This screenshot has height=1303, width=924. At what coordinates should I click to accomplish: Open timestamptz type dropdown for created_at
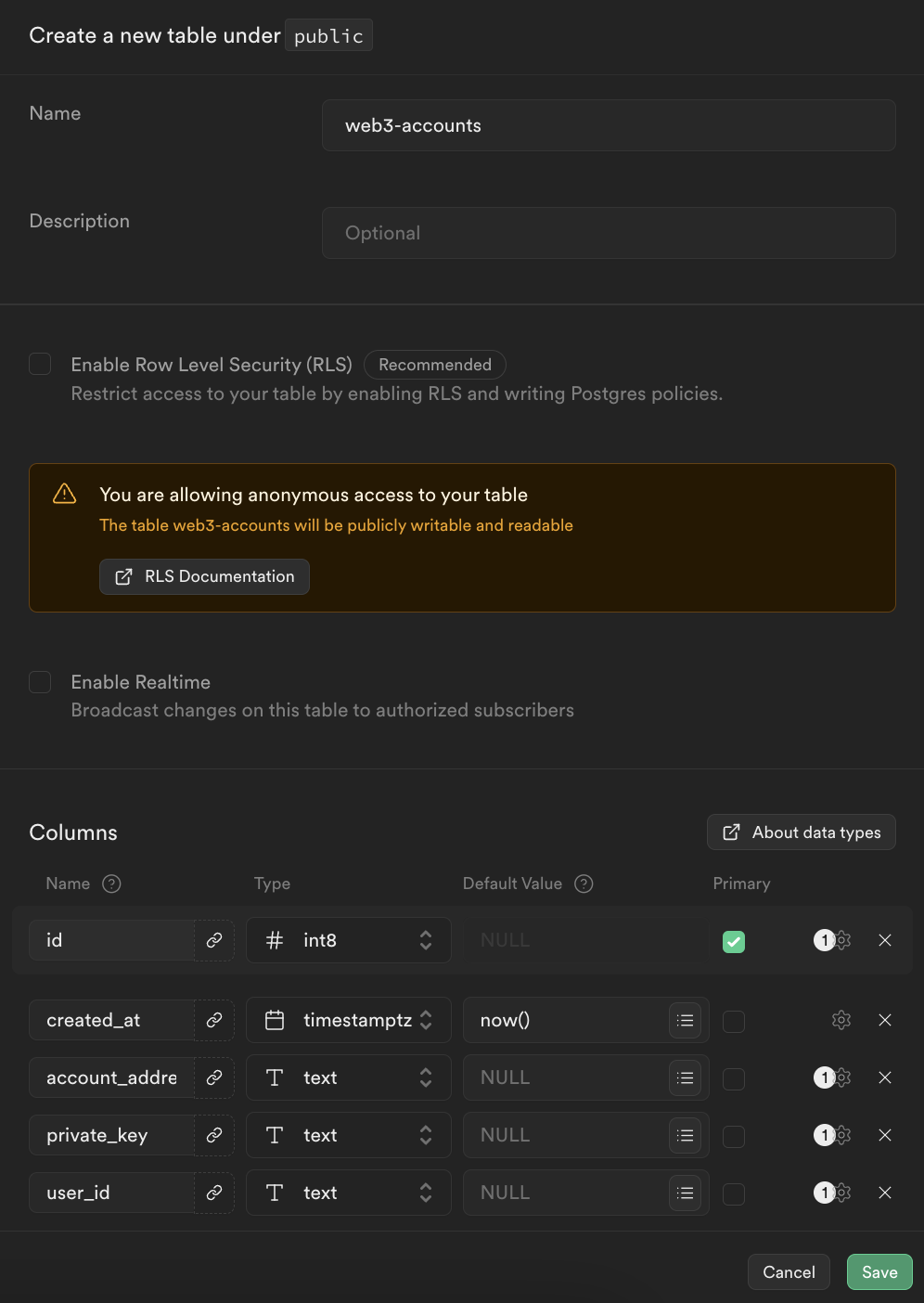(x=349, y=1020)
